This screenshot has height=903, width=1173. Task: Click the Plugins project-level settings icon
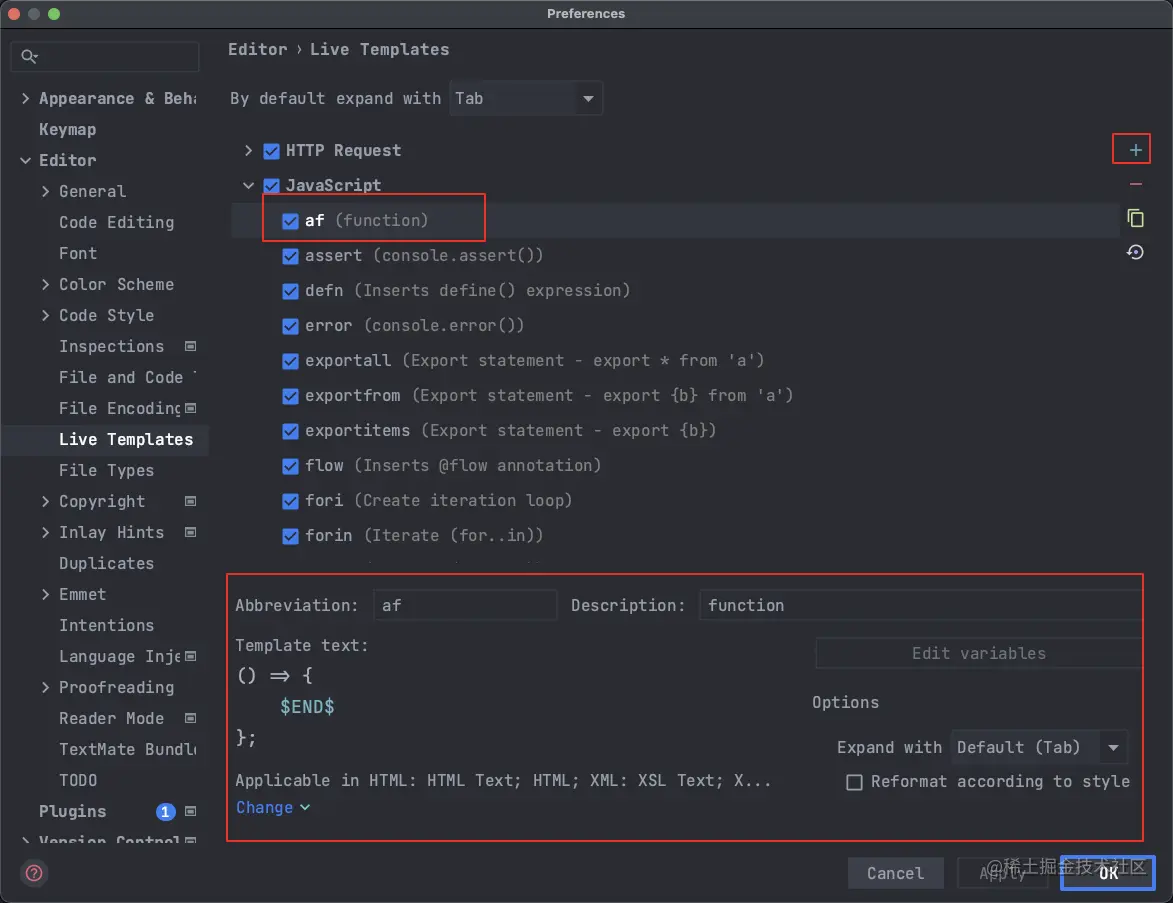pyautogui.click(x=190, y=812)
